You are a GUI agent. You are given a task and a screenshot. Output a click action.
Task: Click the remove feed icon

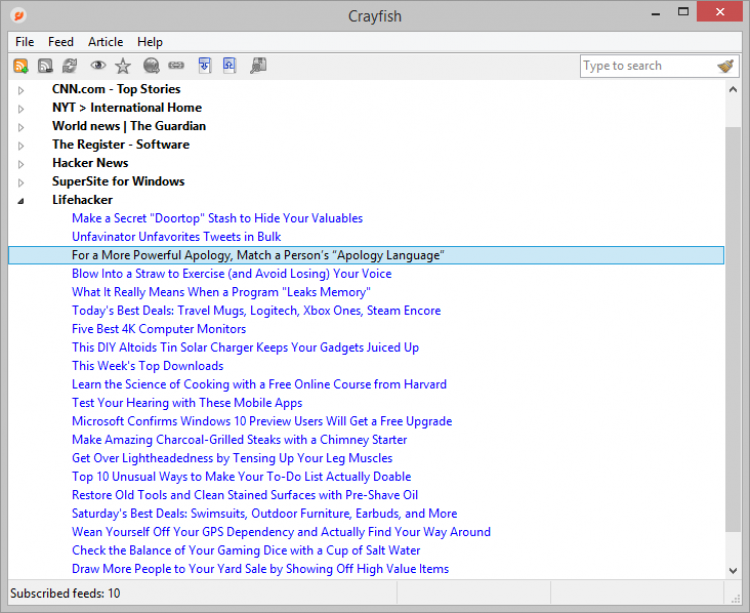click(x=45, y=66)
